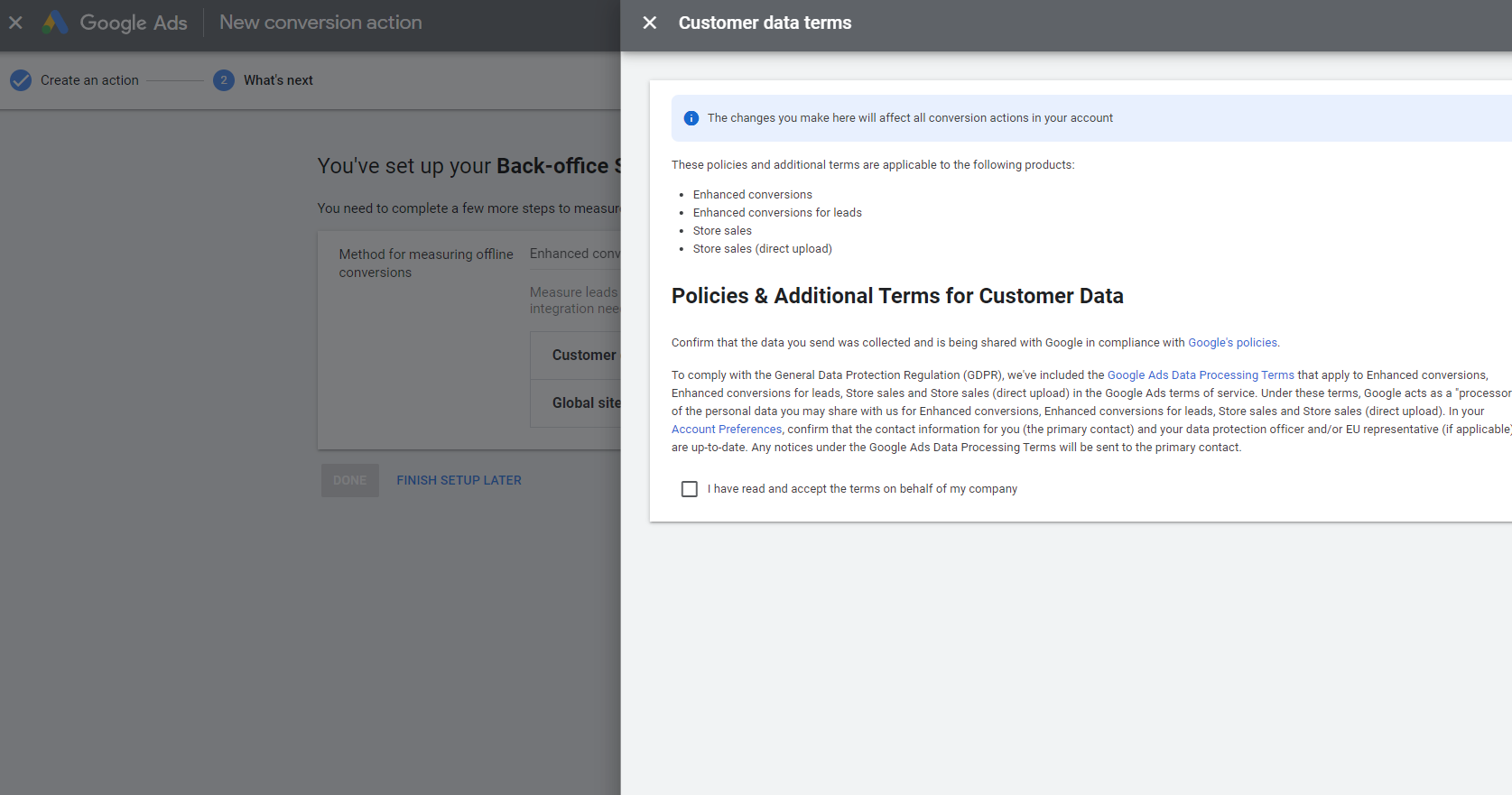1512x795 pixels.
Task: Open the Google Ads Data Processing Terms link
Action: (1201, 375)
